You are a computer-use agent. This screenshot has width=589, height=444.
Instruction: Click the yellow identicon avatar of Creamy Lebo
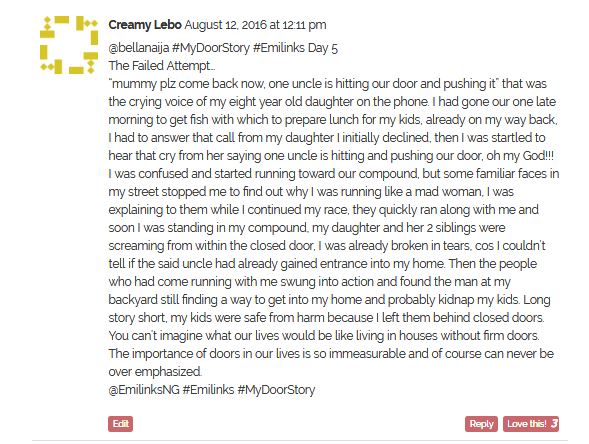(x=69, y=45)
